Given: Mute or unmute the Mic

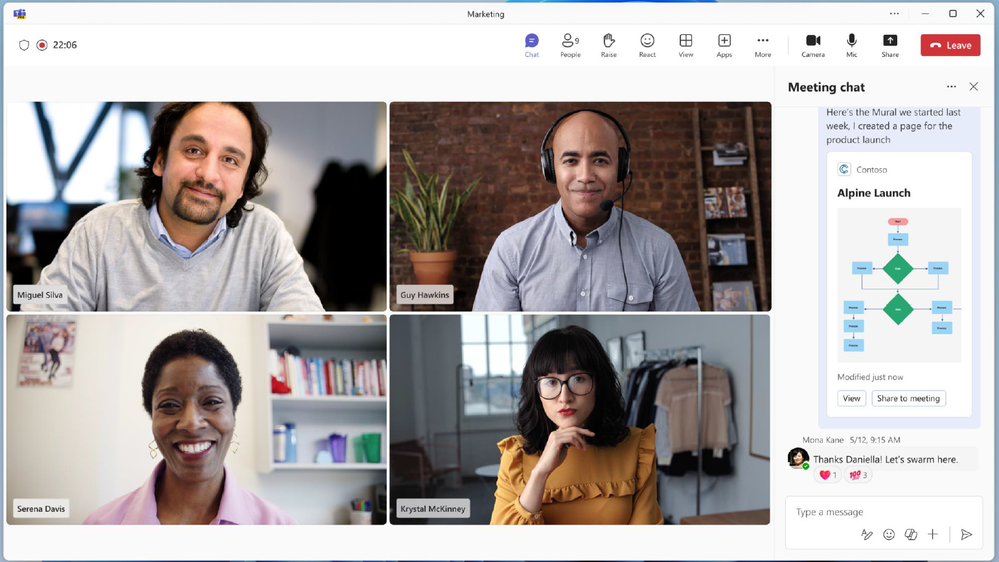Looking at the screenshot, I should pos(852,45).
